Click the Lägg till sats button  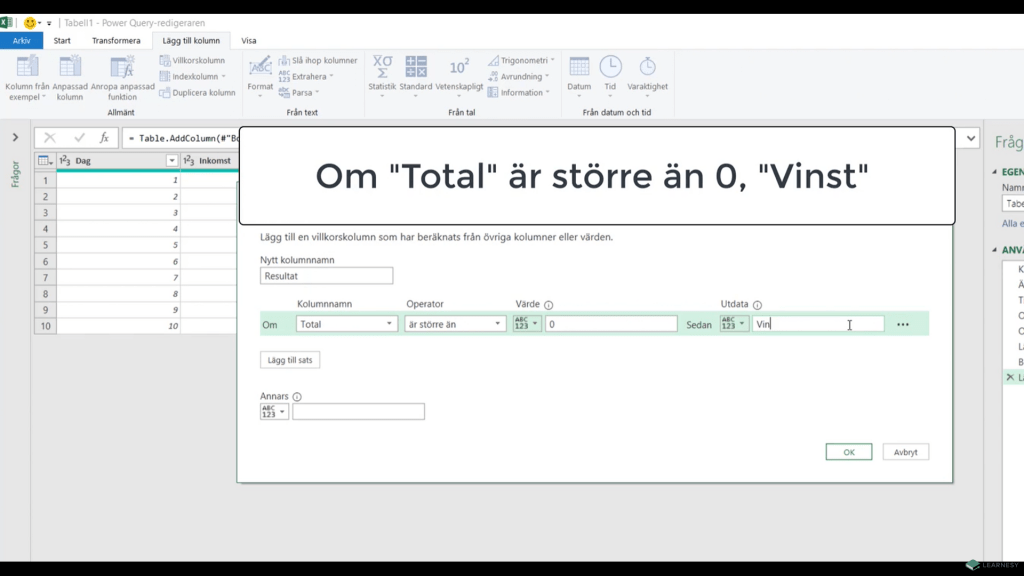click(290, 360)
